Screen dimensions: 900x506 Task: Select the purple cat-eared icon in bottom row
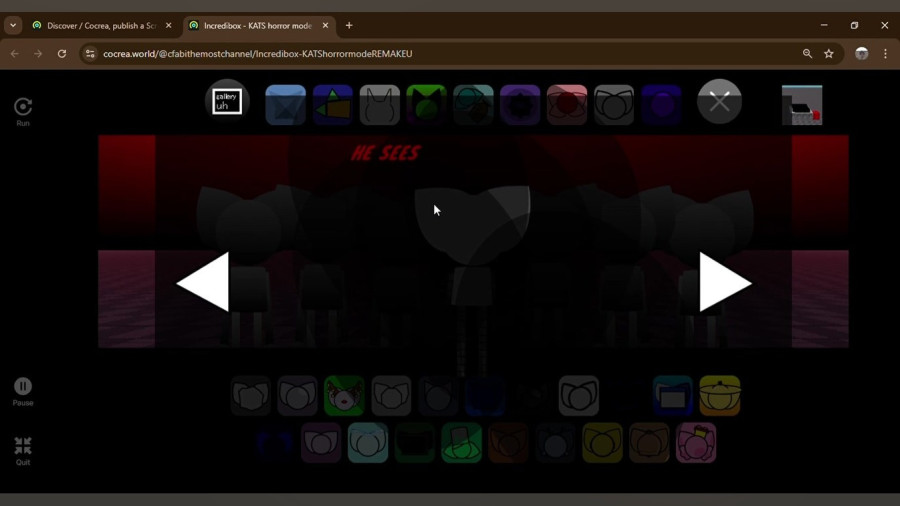pos(321,443)
